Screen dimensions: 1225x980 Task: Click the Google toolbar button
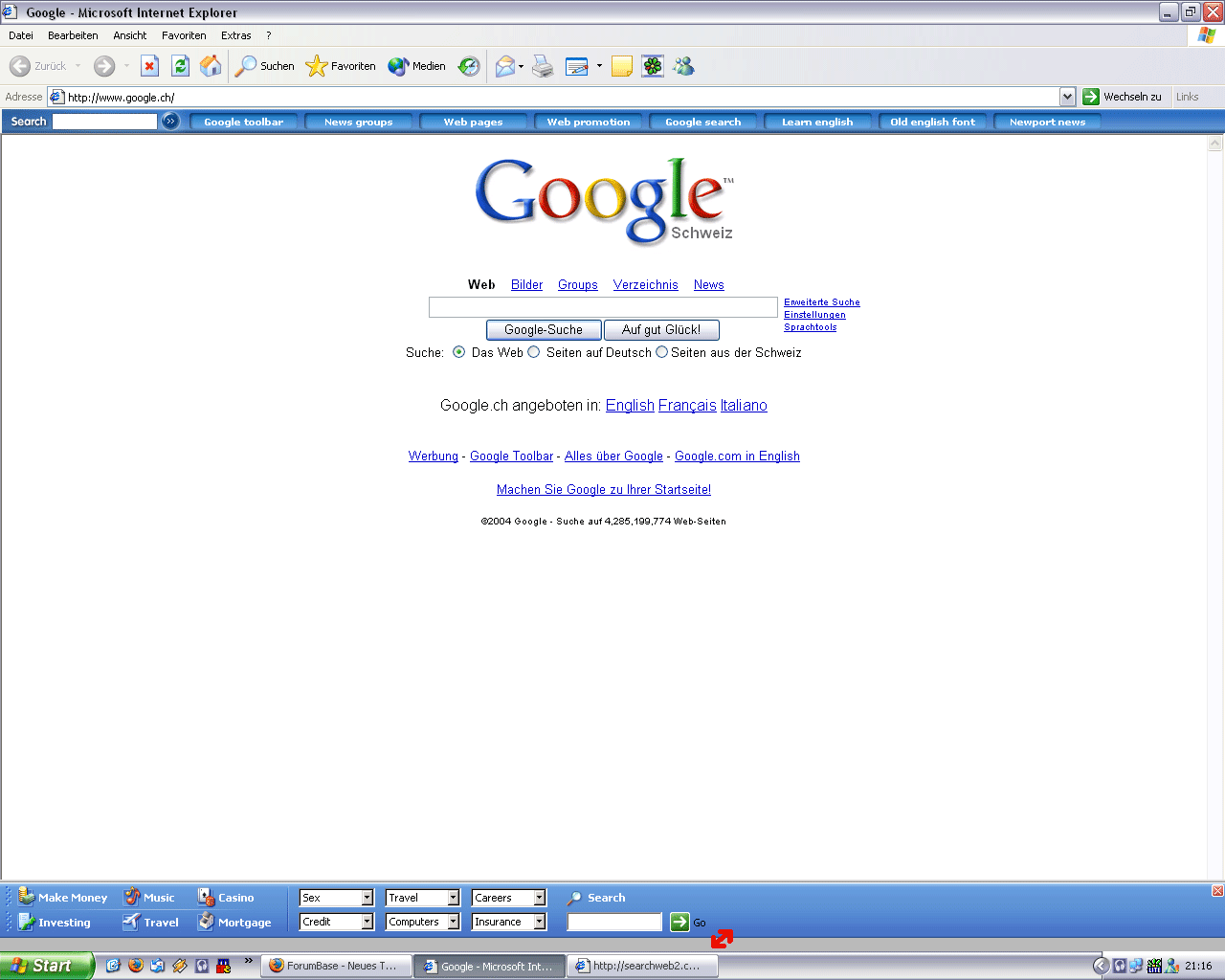244,122
